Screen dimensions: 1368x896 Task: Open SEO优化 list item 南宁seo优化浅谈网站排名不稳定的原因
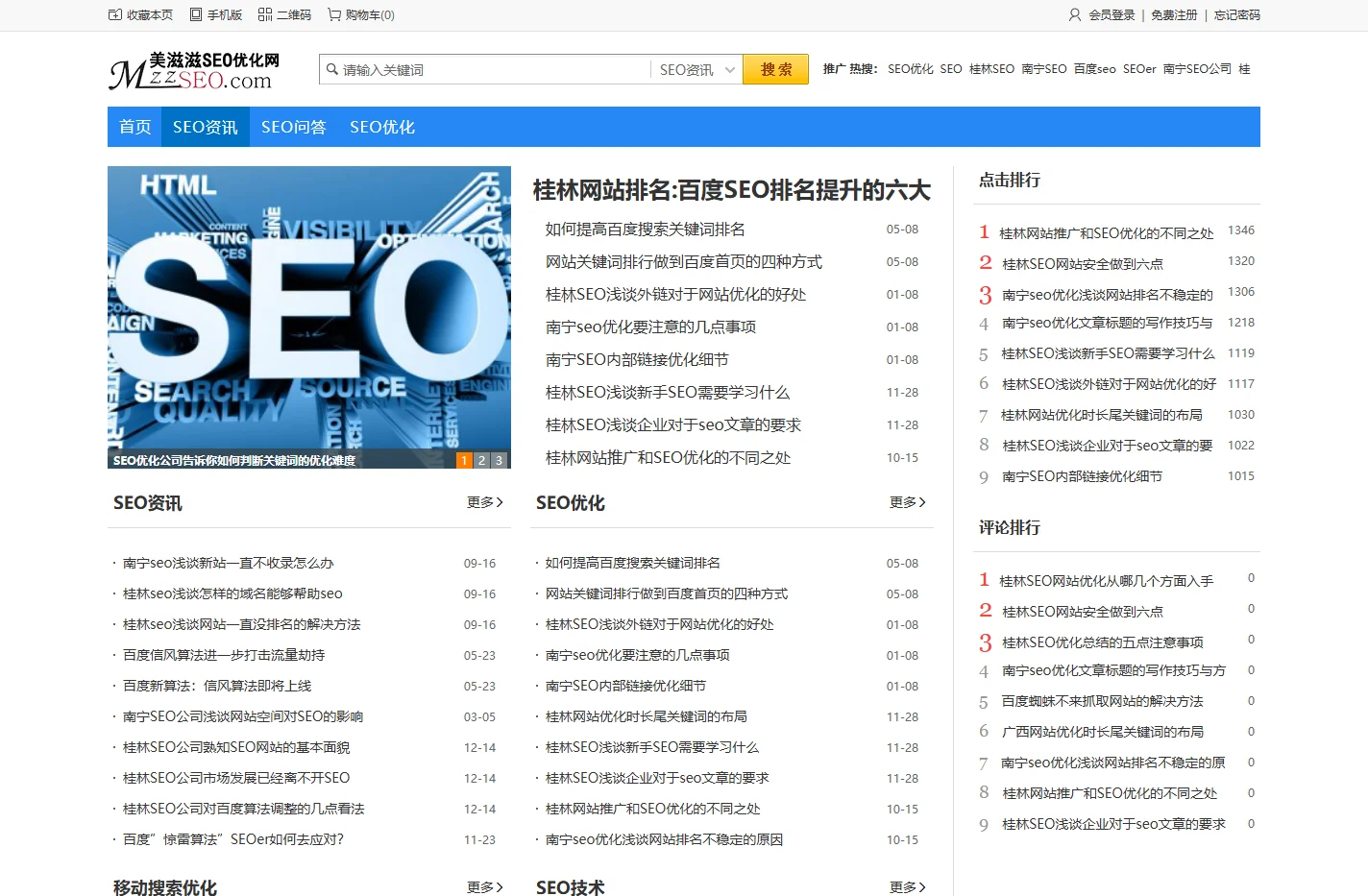(665, 840)
